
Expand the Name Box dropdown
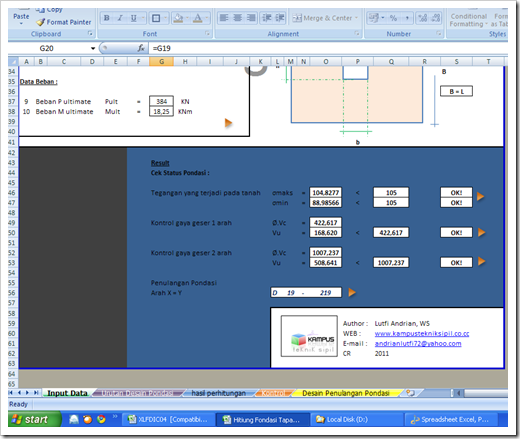tap(93, 48)
